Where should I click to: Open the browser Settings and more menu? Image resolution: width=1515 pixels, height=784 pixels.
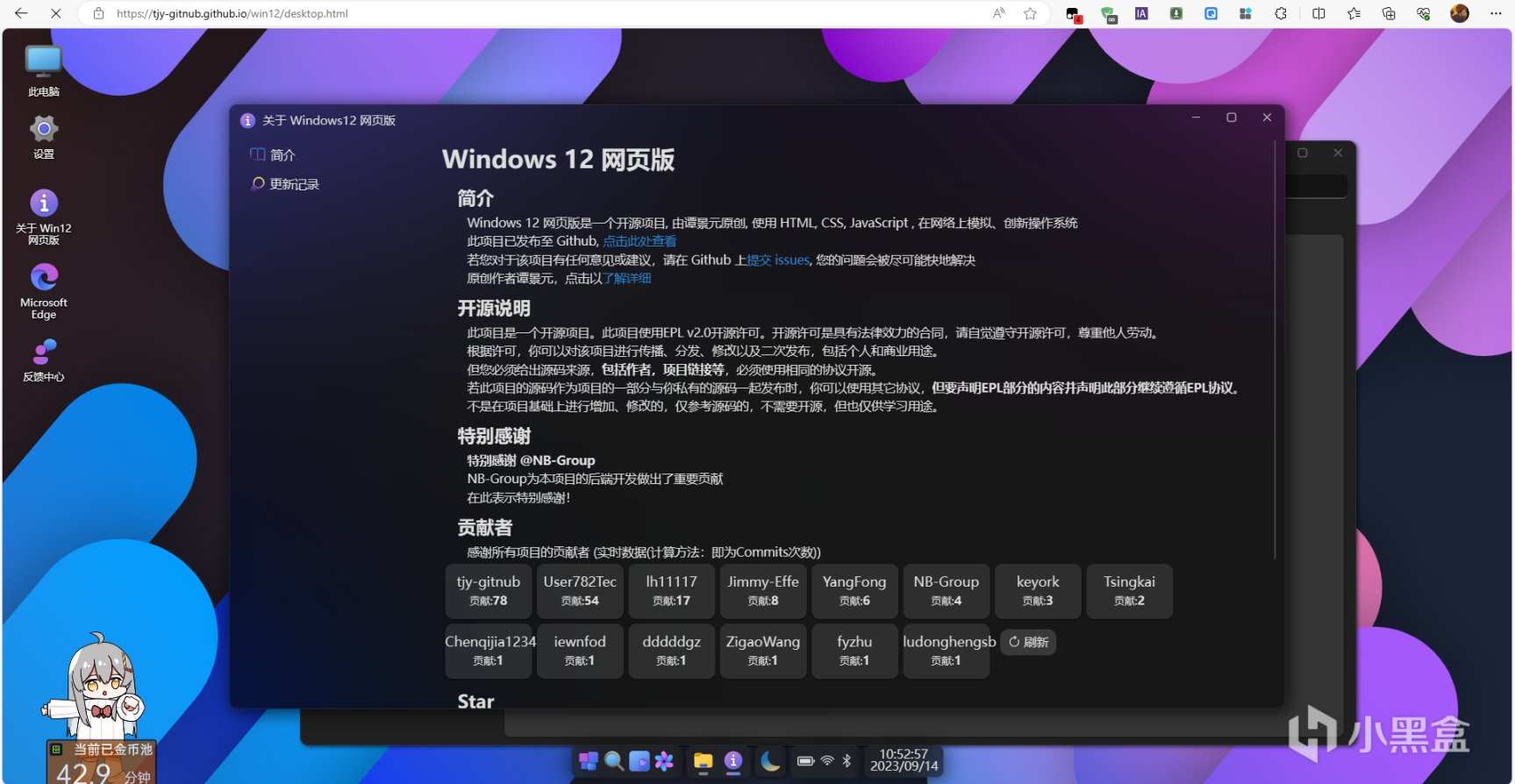click(x=1496, y=13)
